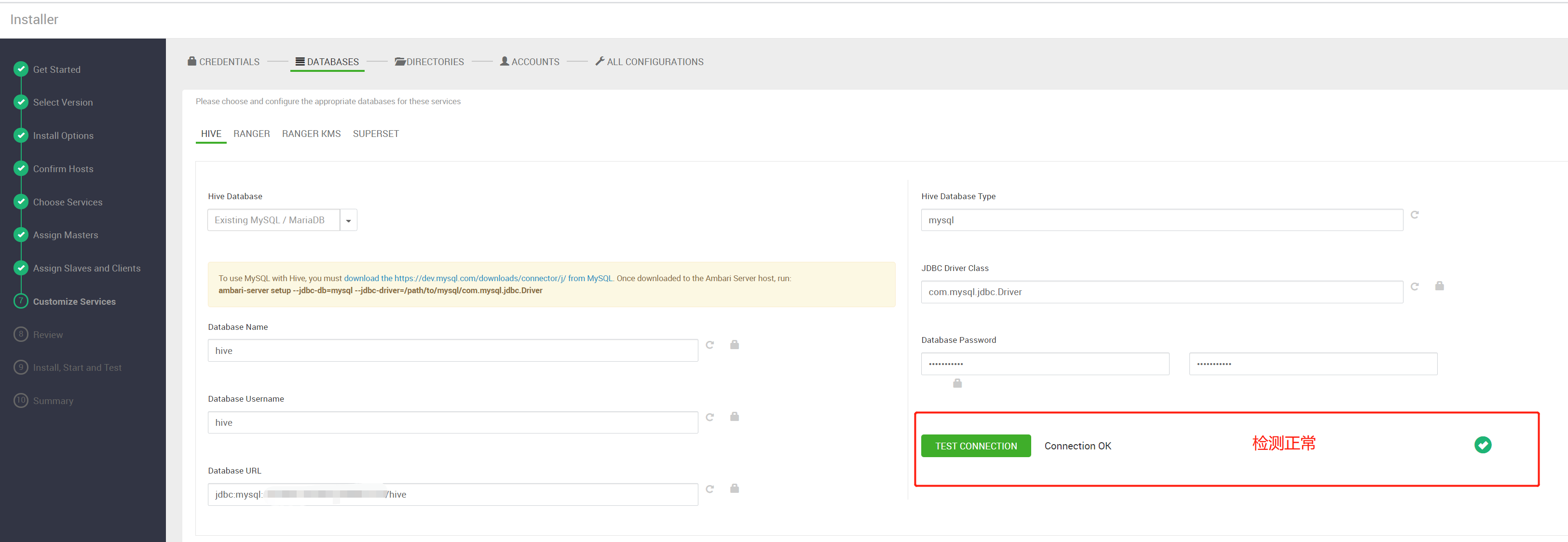Click the lock icon beside Database URL
Screen dimensions: 1568x542
coord(735,488)
